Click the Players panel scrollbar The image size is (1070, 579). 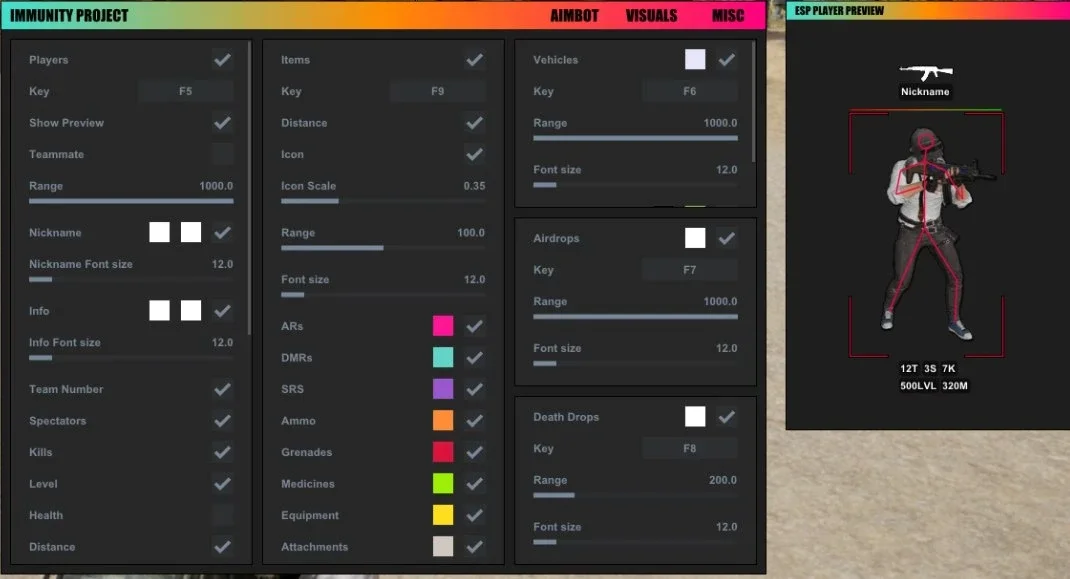tap(249, 188)
